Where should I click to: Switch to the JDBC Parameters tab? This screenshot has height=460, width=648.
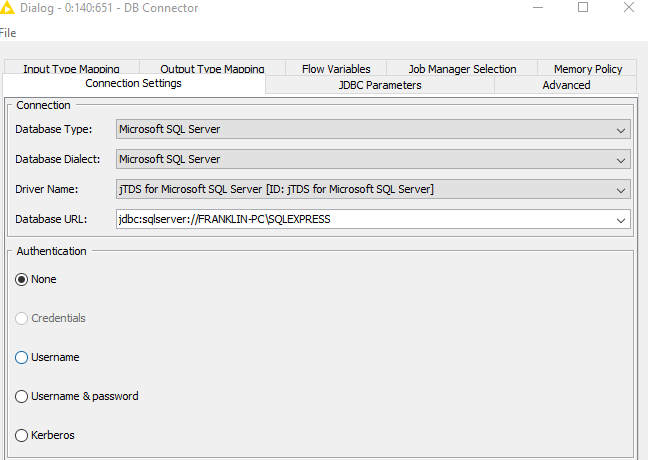[x=380, y=85]
